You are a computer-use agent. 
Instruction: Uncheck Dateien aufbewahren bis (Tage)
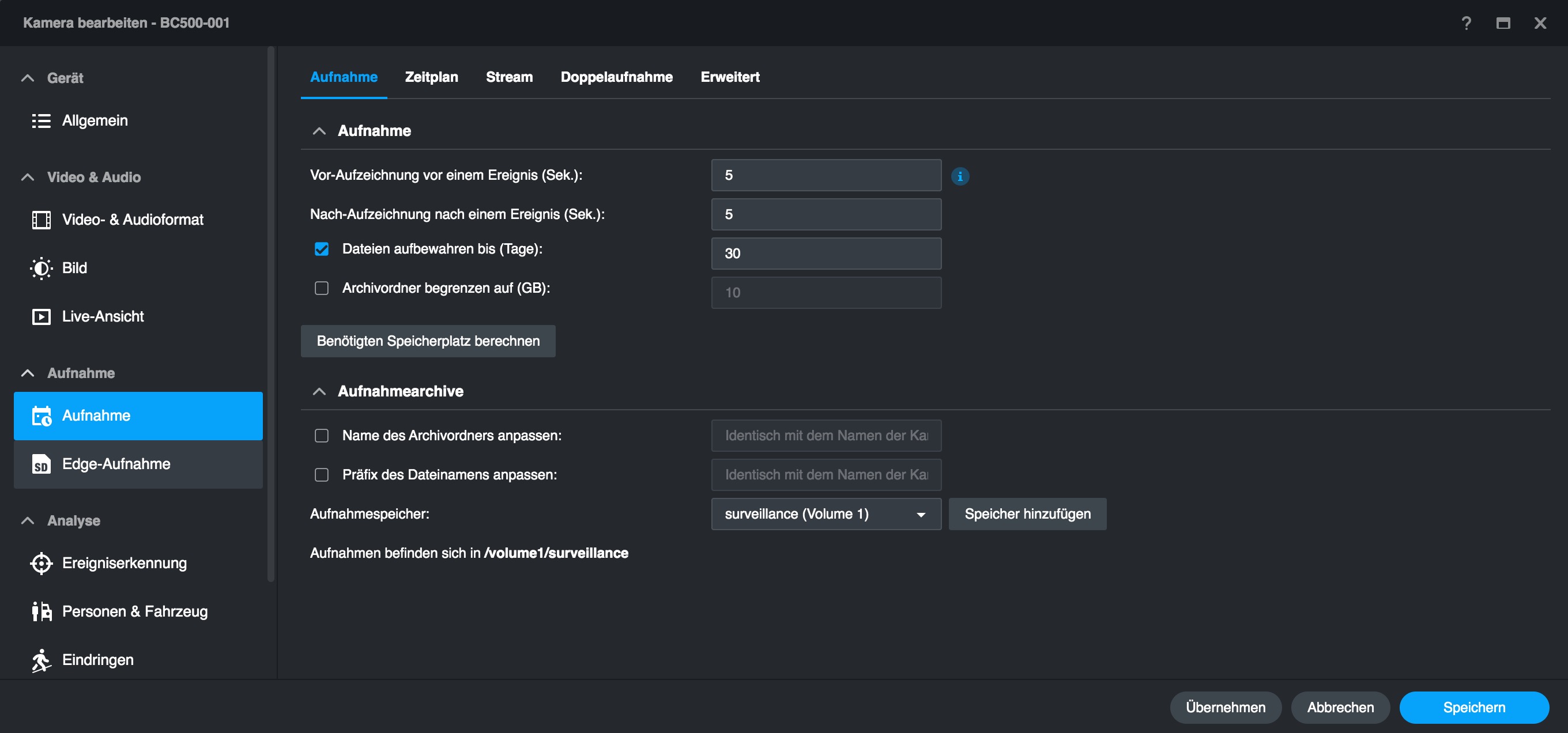click(322, 249)
